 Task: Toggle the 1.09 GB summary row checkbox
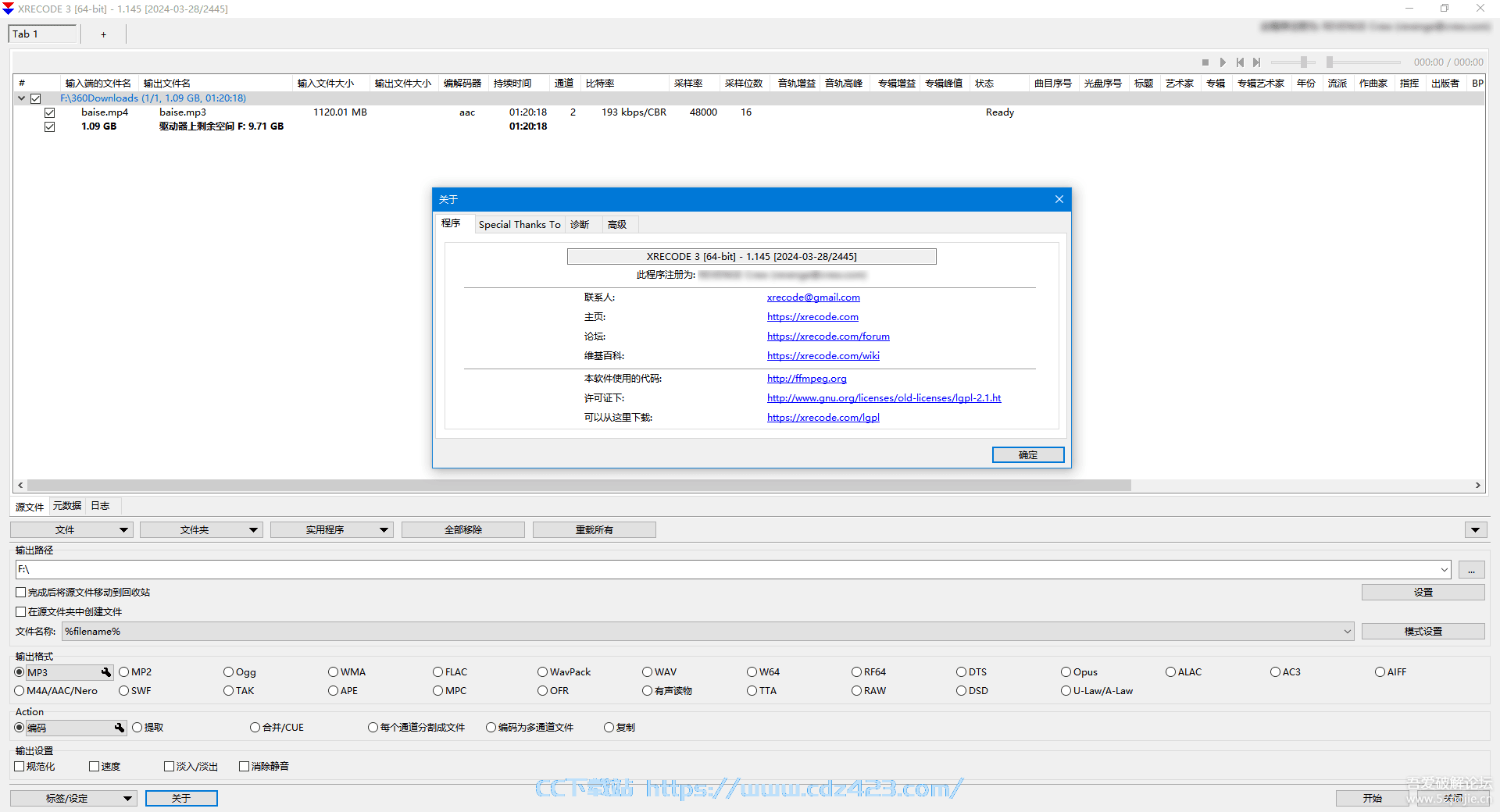coord(50,126)
